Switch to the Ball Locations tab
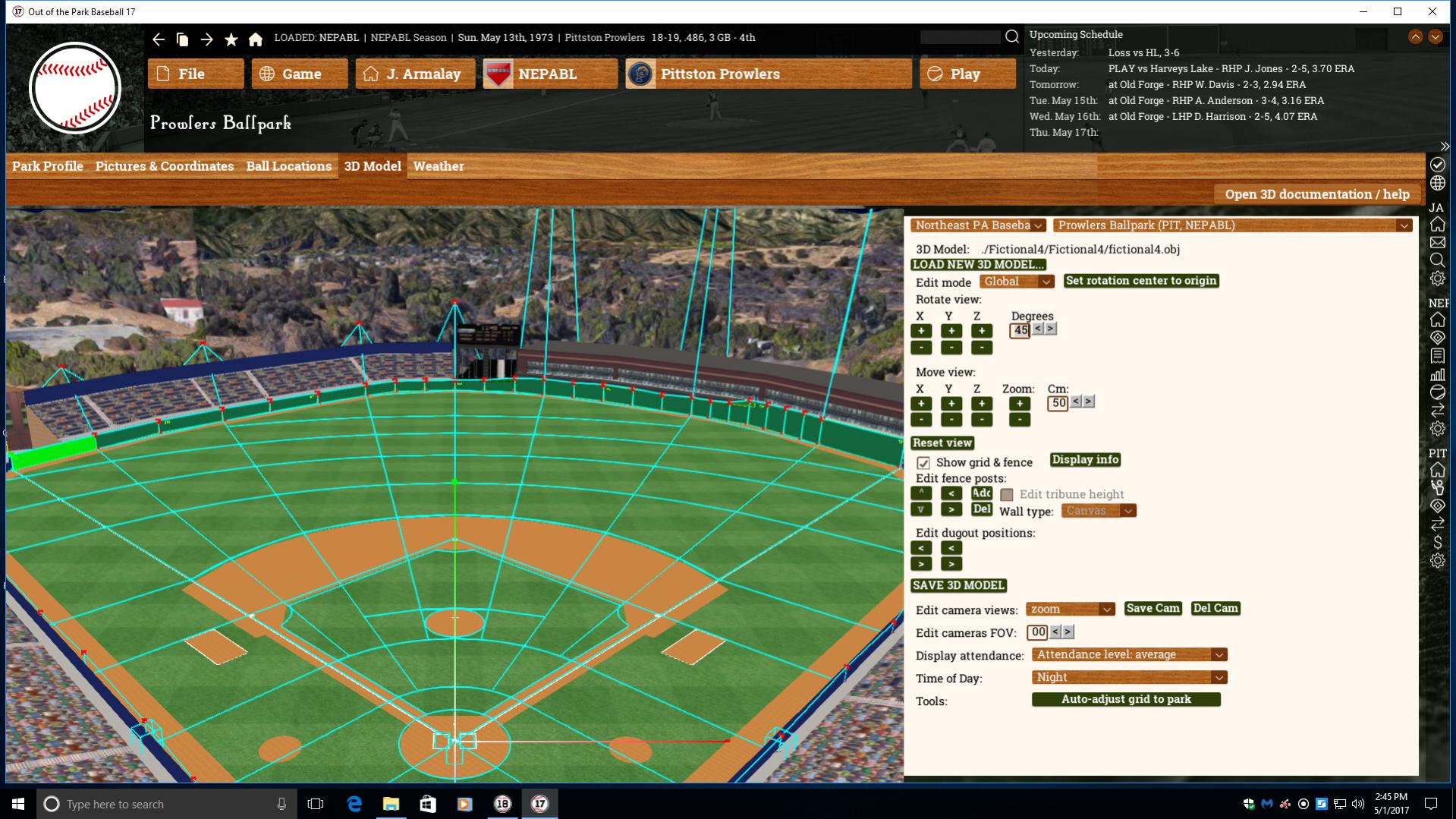Image resolution: width=1456 pixels, height=819 pixels. point(288,166)
